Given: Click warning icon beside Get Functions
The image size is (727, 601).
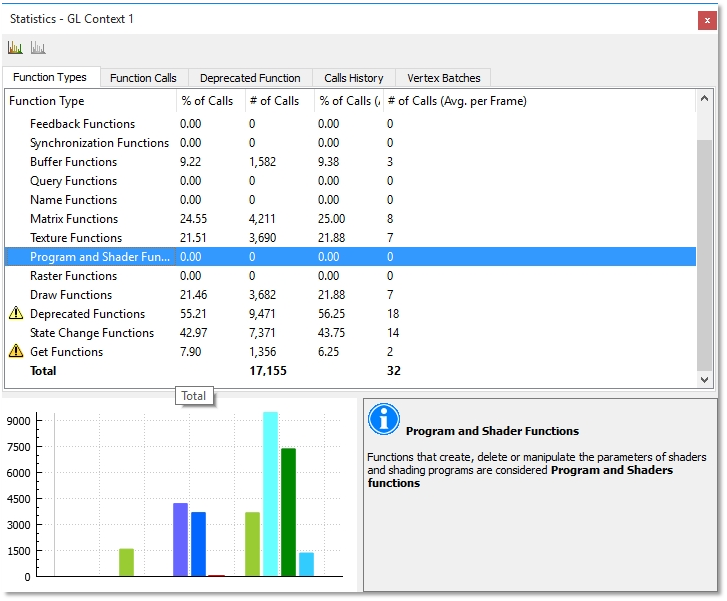Looking at the screenshot, I should [x=16, y=352].
